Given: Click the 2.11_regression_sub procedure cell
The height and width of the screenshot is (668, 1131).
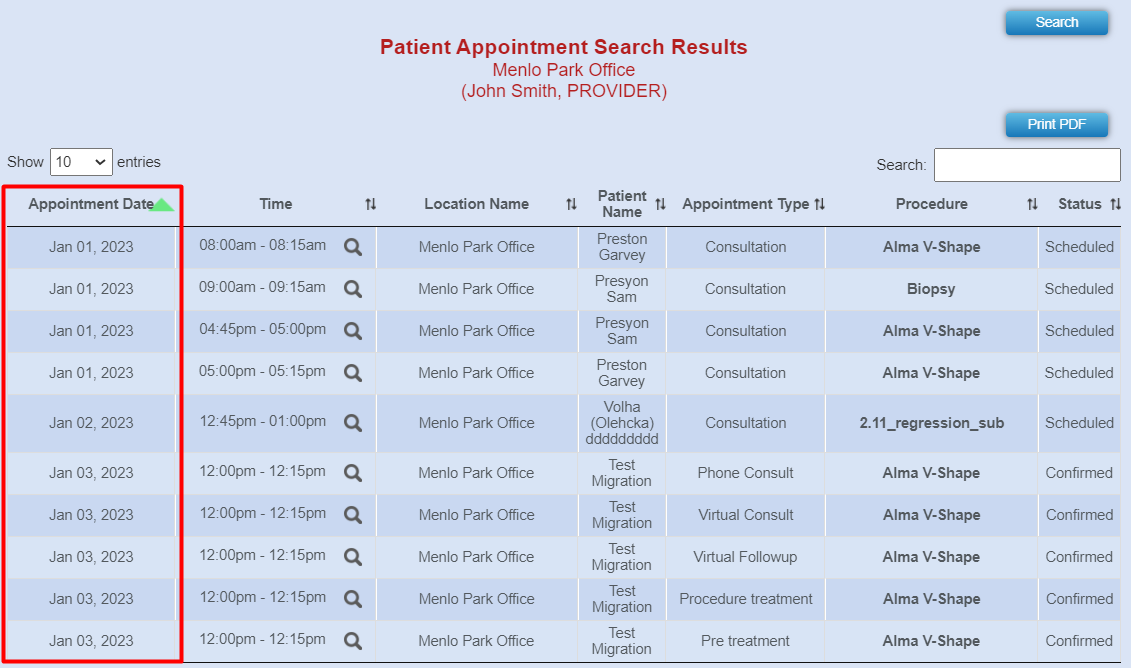Looking at the screenshot, I should point(931,423).
